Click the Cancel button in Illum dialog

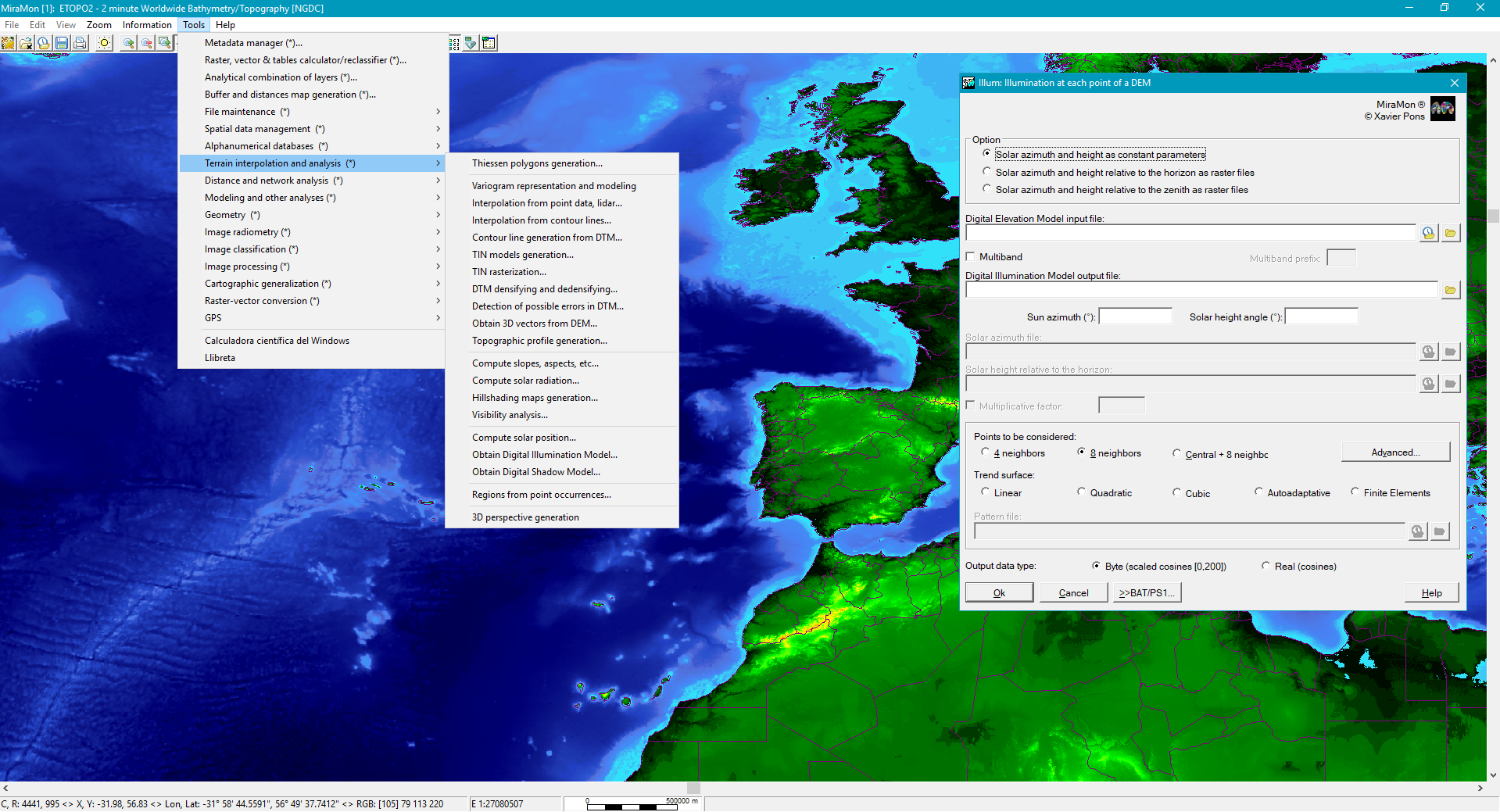point(1073,592)
